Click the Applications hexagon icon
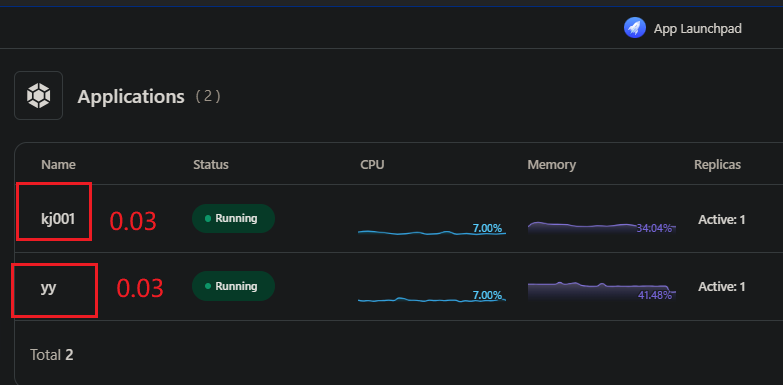The height and width of the screenshot is (385, 783). 38,95
